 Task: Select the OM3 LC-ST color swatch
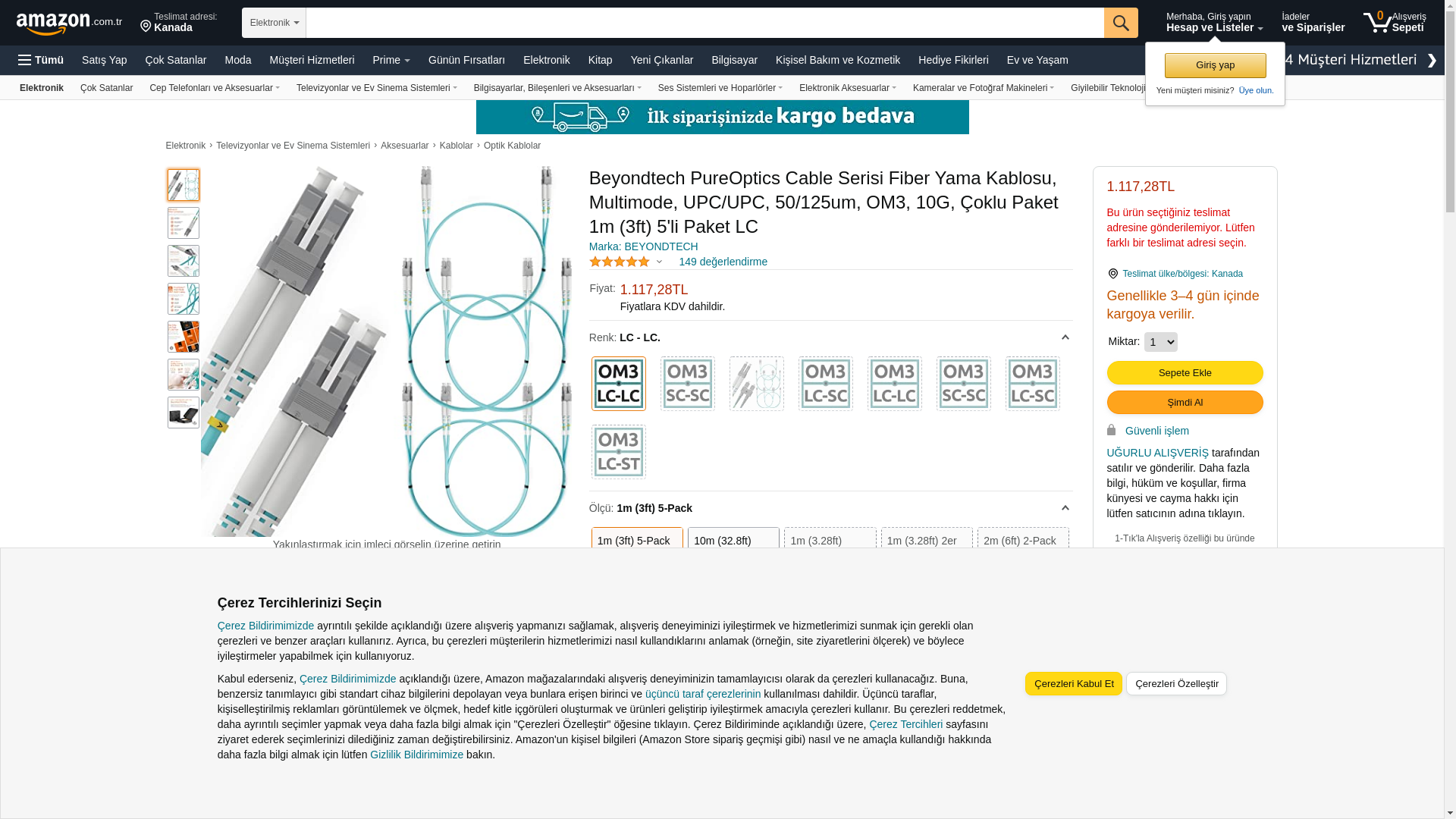point(619,452)
